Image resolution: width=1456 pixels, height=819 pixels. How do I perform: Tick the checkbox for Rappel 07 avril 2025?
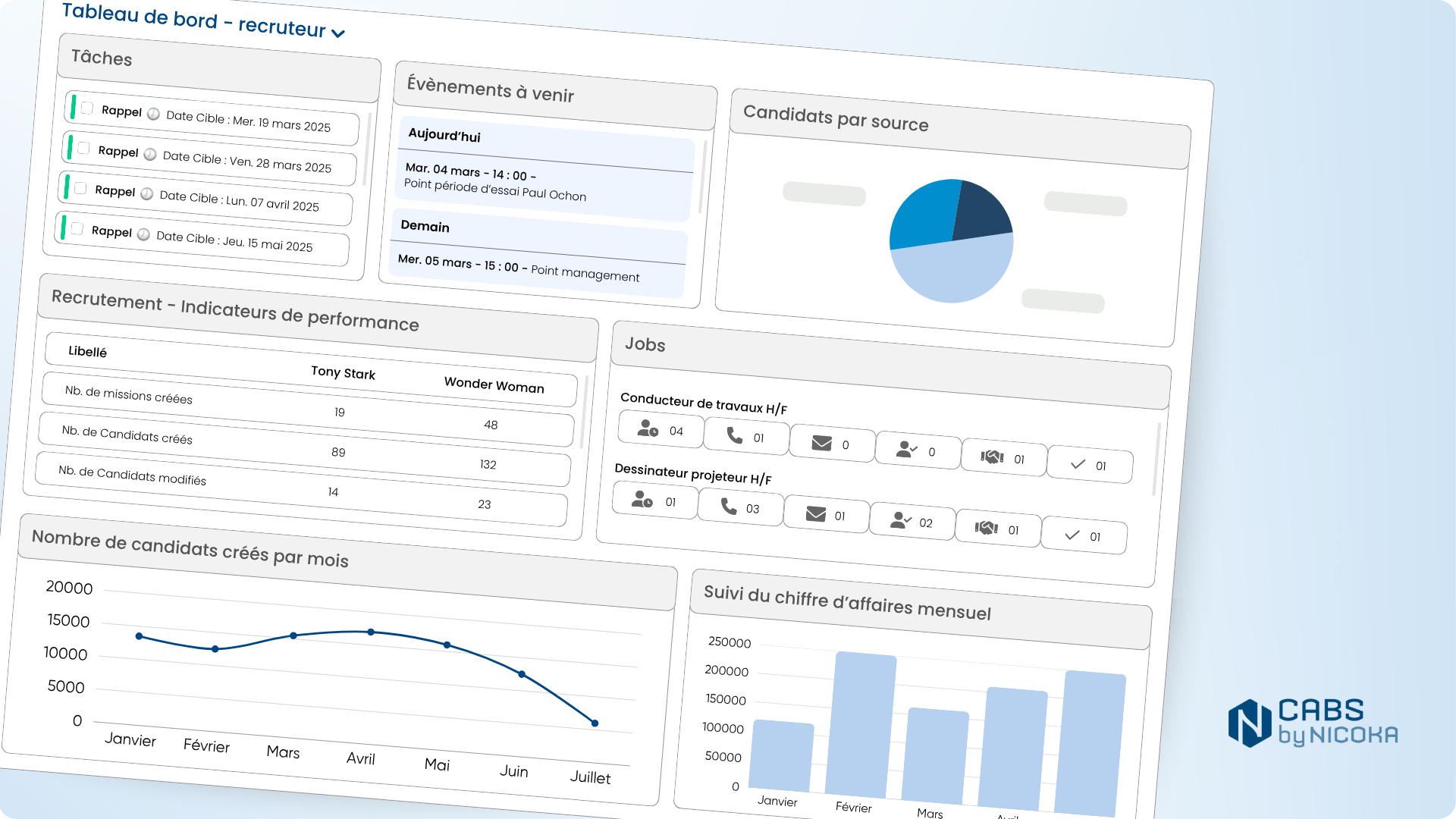click(80, 189)
